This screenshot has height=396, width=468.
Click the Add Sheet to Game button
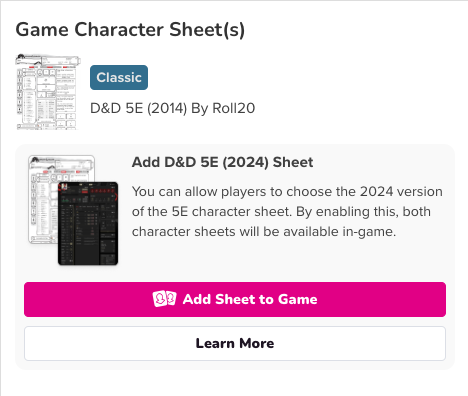point(235,299)
